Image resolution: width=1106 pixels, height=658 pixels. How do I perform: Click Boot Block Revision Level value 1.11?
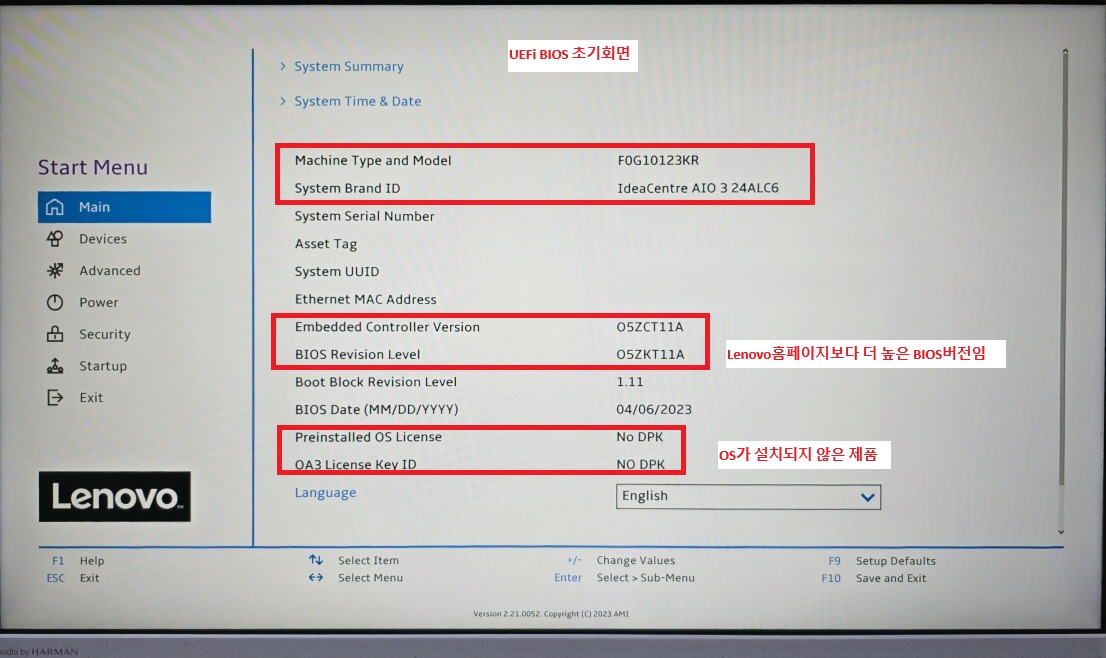[629, 382]
